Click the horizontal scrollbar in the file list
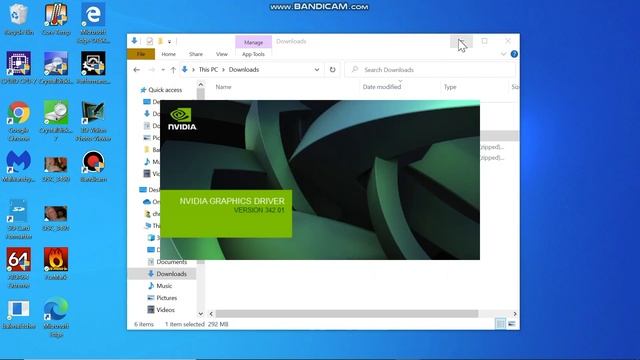 click(347, 313)
